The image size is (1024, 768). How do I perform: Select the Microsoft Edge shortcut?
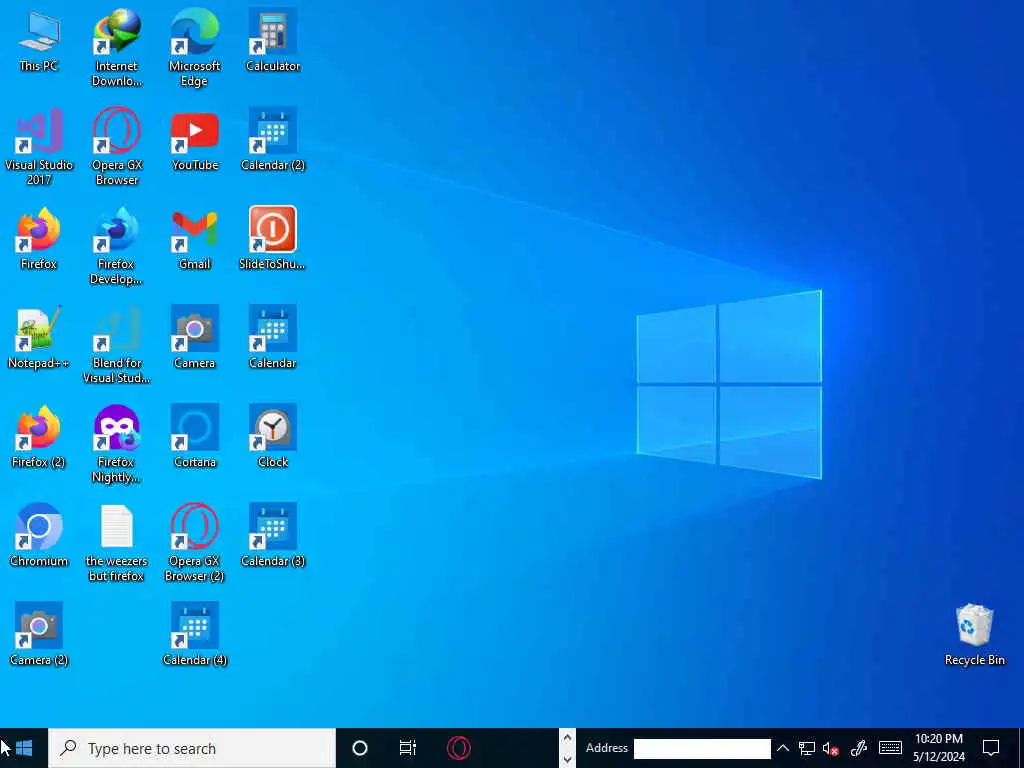click(x=195, y=48)
